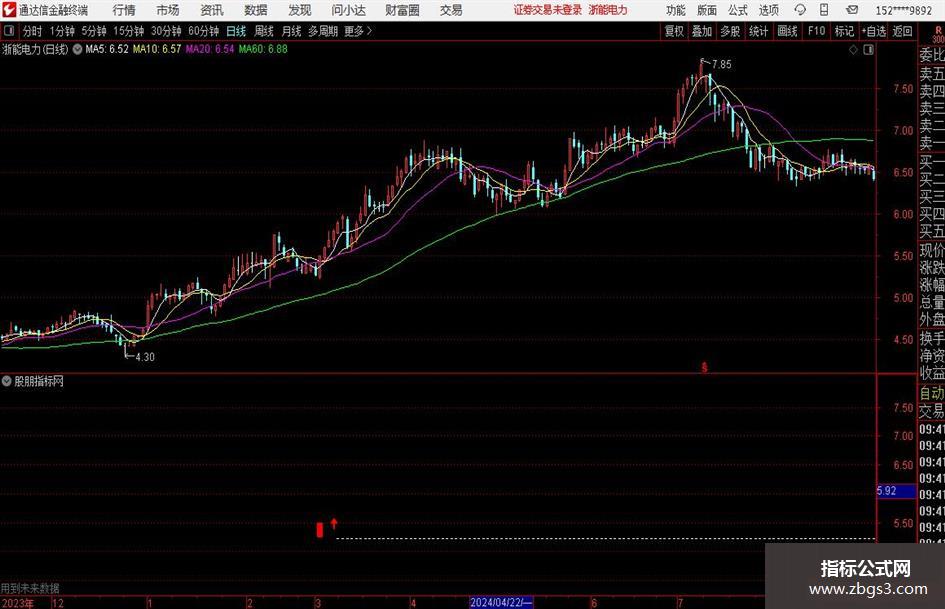Open the 市场 menu
This screenshot has width=945, height=609.
pyautogui.click(x=168, y=10)
